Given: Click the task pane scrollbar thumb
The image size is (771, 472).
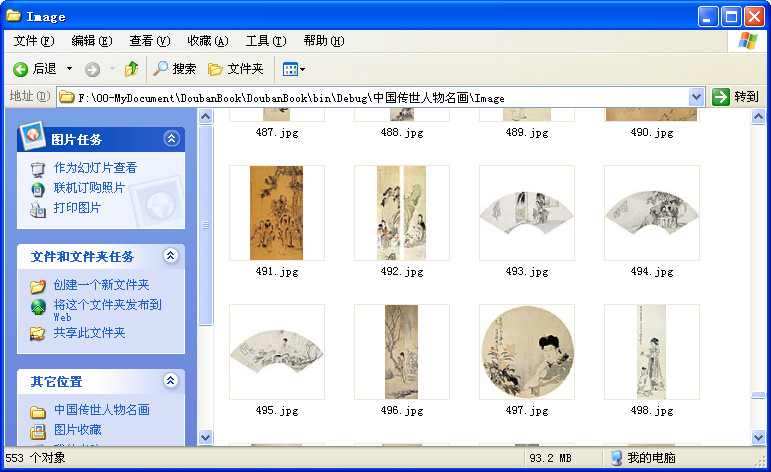Looking at the screenshot, I should point(206,225).
